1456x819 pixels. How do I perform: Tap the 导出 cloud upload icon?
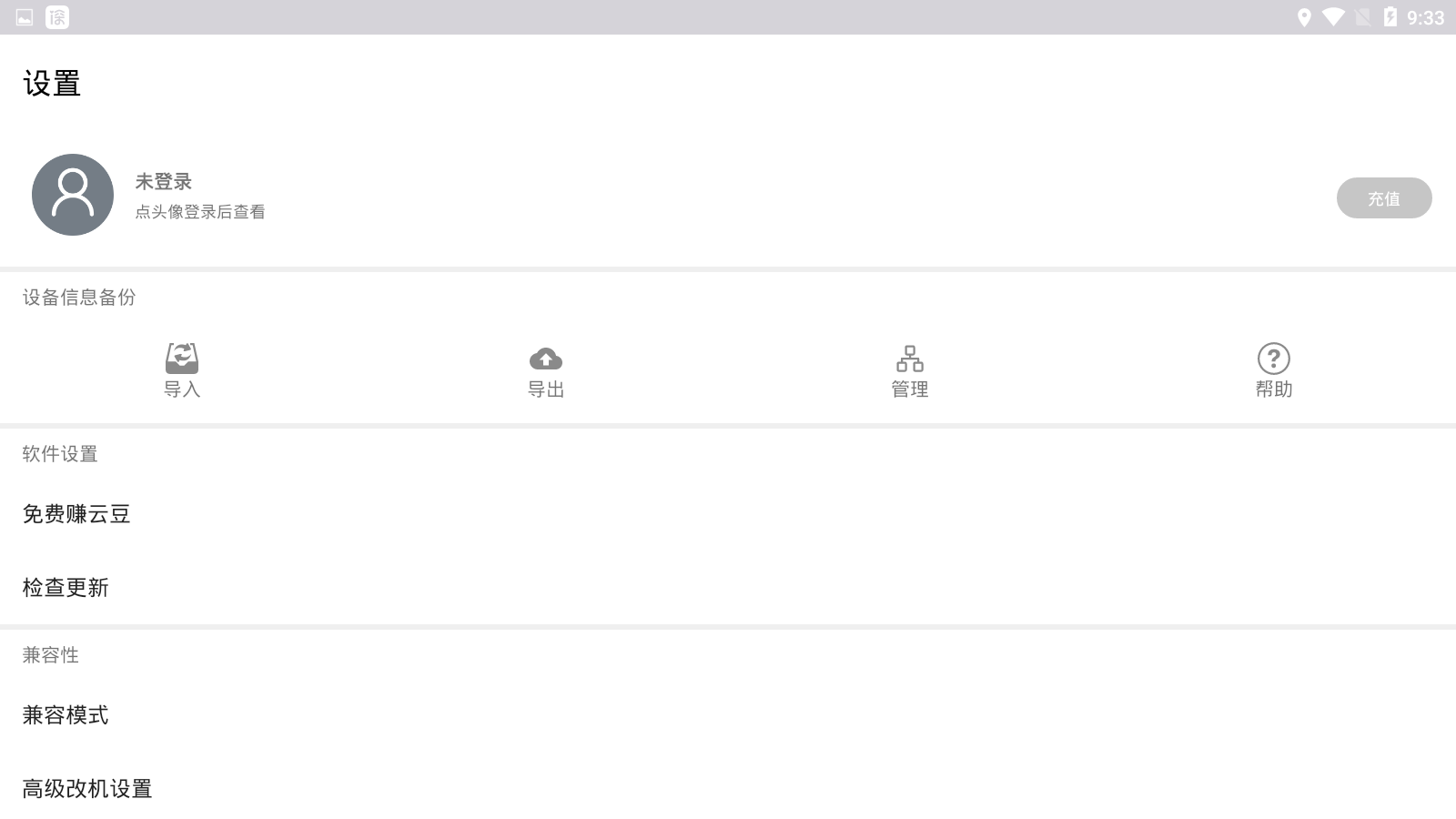click(546, 359)
